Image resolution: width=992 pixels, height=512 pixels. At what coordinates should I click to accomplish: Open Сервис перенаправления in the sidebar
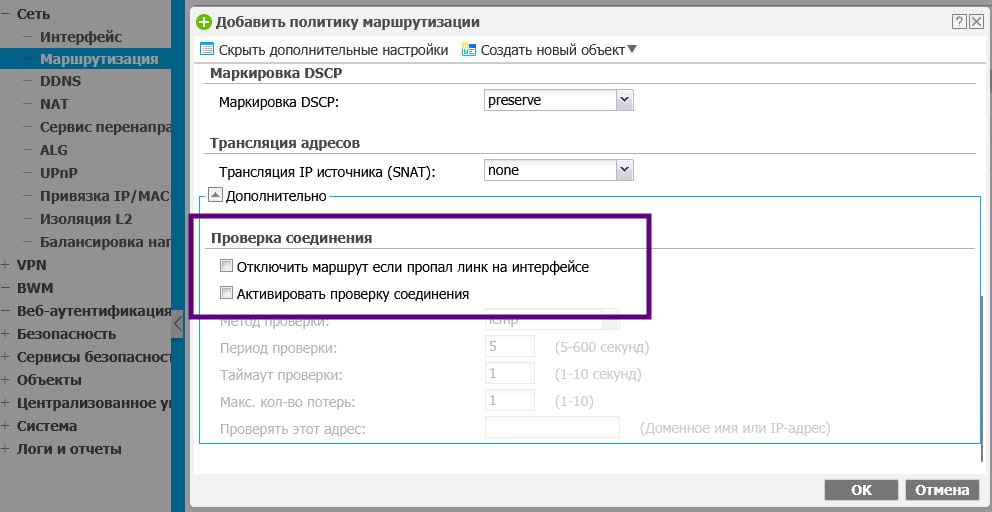[106, 127]
